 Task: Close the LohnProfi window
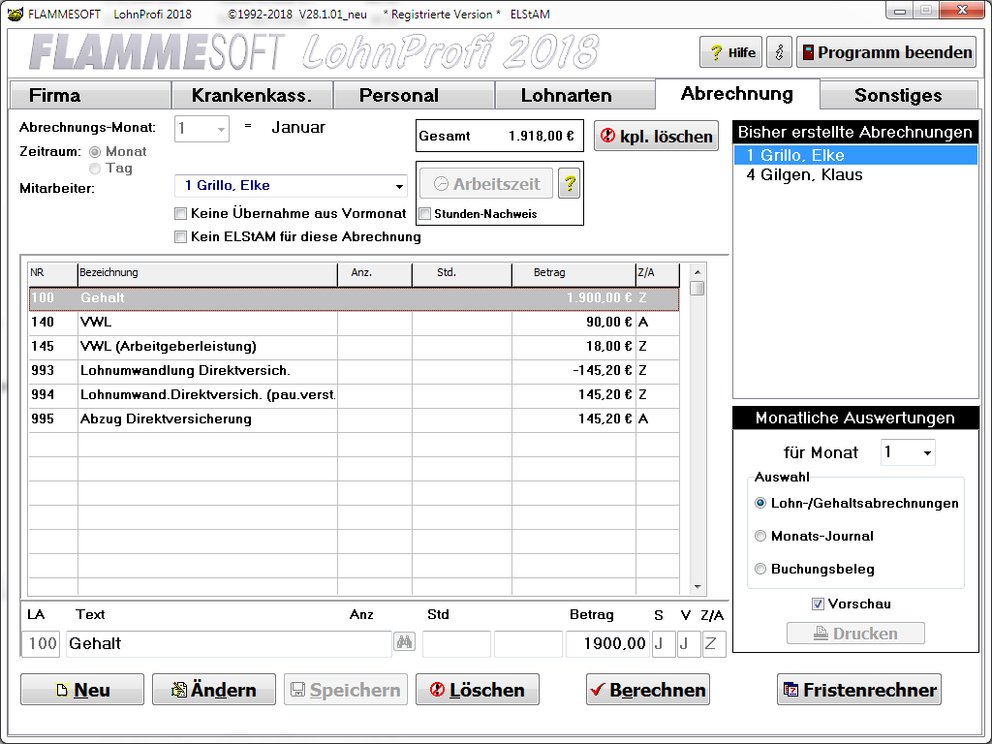[x=962, y=11]
